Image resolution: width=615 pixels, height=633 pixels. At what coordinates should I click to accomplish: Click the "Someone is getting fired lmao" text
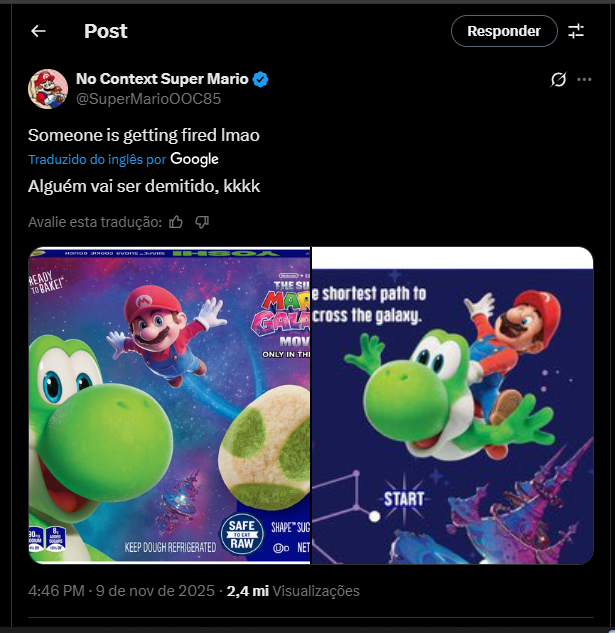tap(144, 134)
